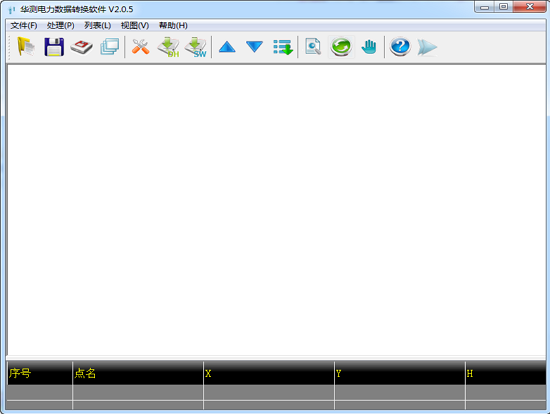550x414 pixels.
Task: Open the 列表(L) menu
Action: [x=98, y=26]
